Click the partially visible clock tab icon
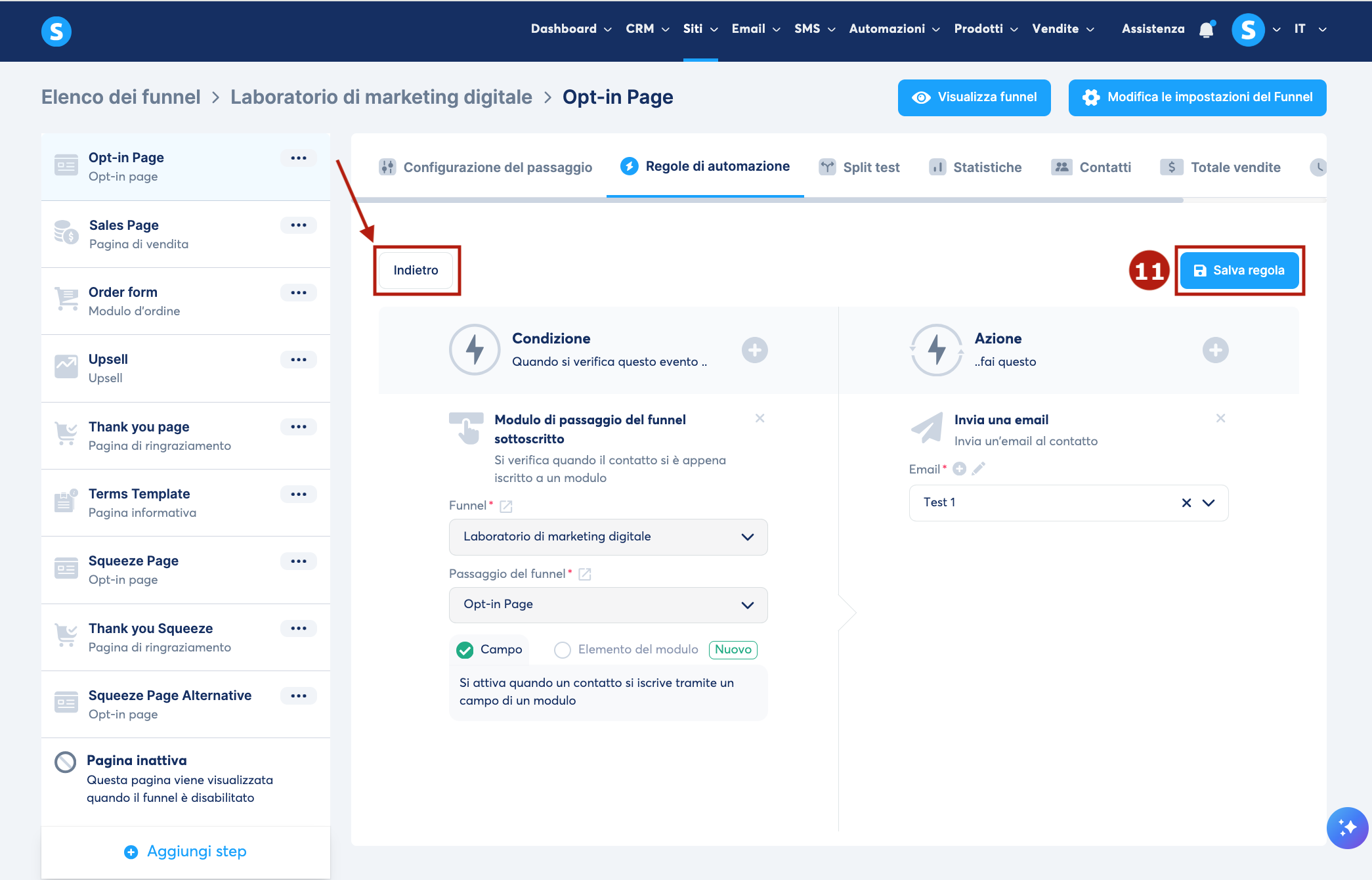Viewport: 1372px width, 880px height. 1318,167
